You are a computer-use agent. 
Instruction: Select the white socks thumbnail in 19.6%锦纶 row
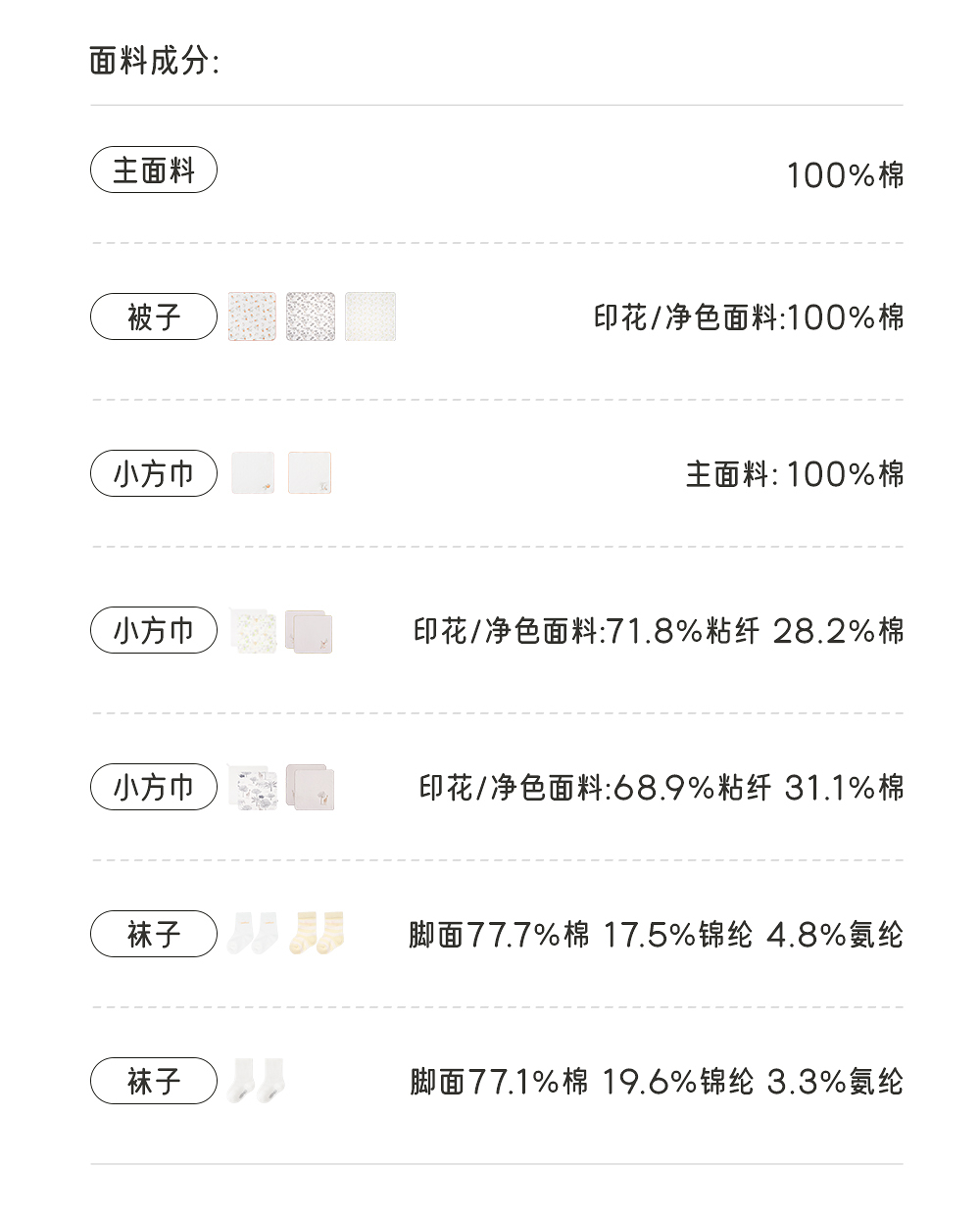coord(256,1081)
